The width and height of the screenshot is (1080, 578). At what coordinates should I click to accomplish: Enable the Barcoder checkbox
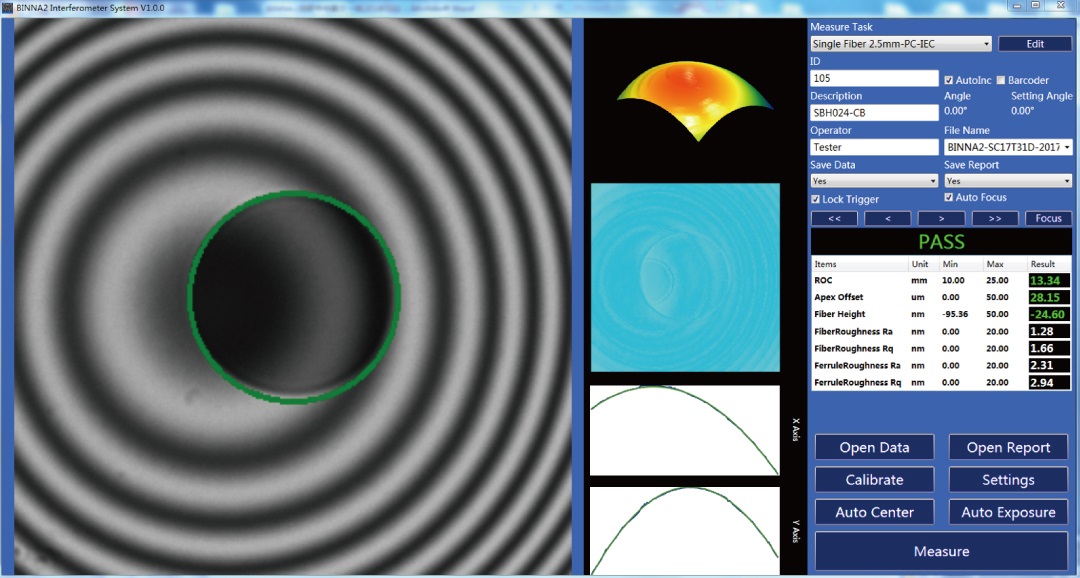1000,80
